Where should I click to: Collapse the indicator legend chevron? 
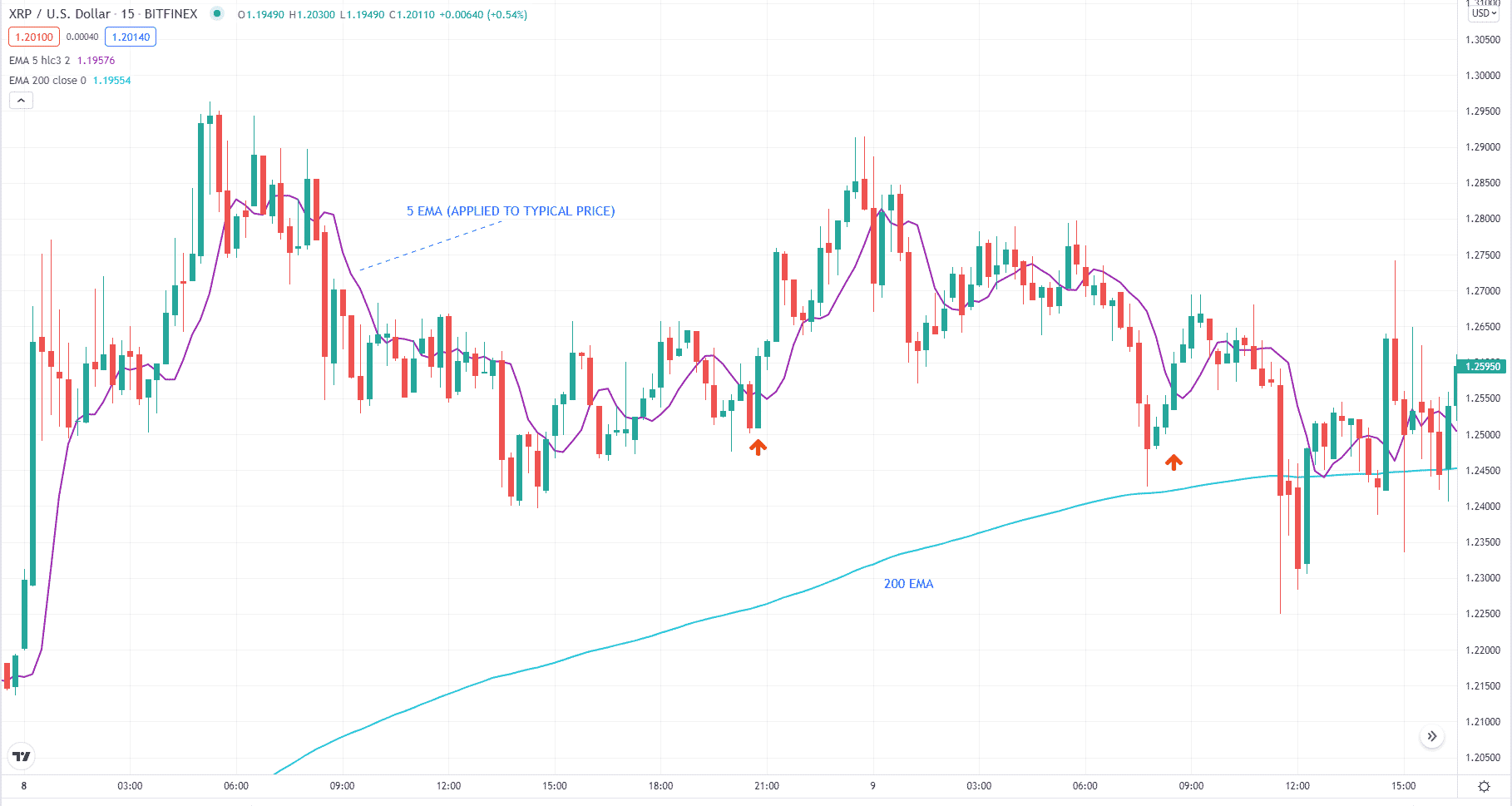(21, 101)
